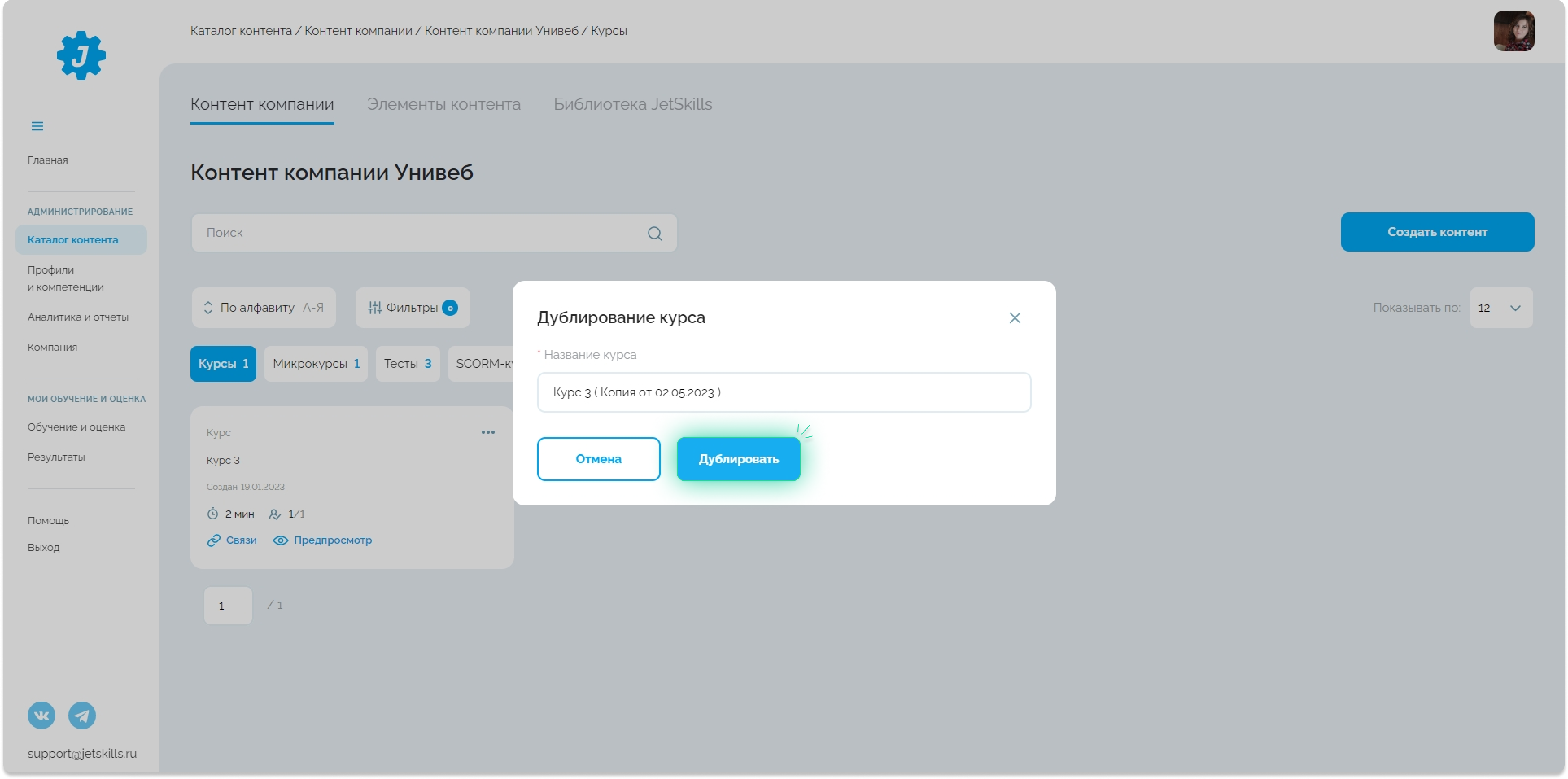The width and height of the screenshot is (1568, 779).
Task: Open Аналитика и отчеты in the sidebar
Action: tap(78, 317)
